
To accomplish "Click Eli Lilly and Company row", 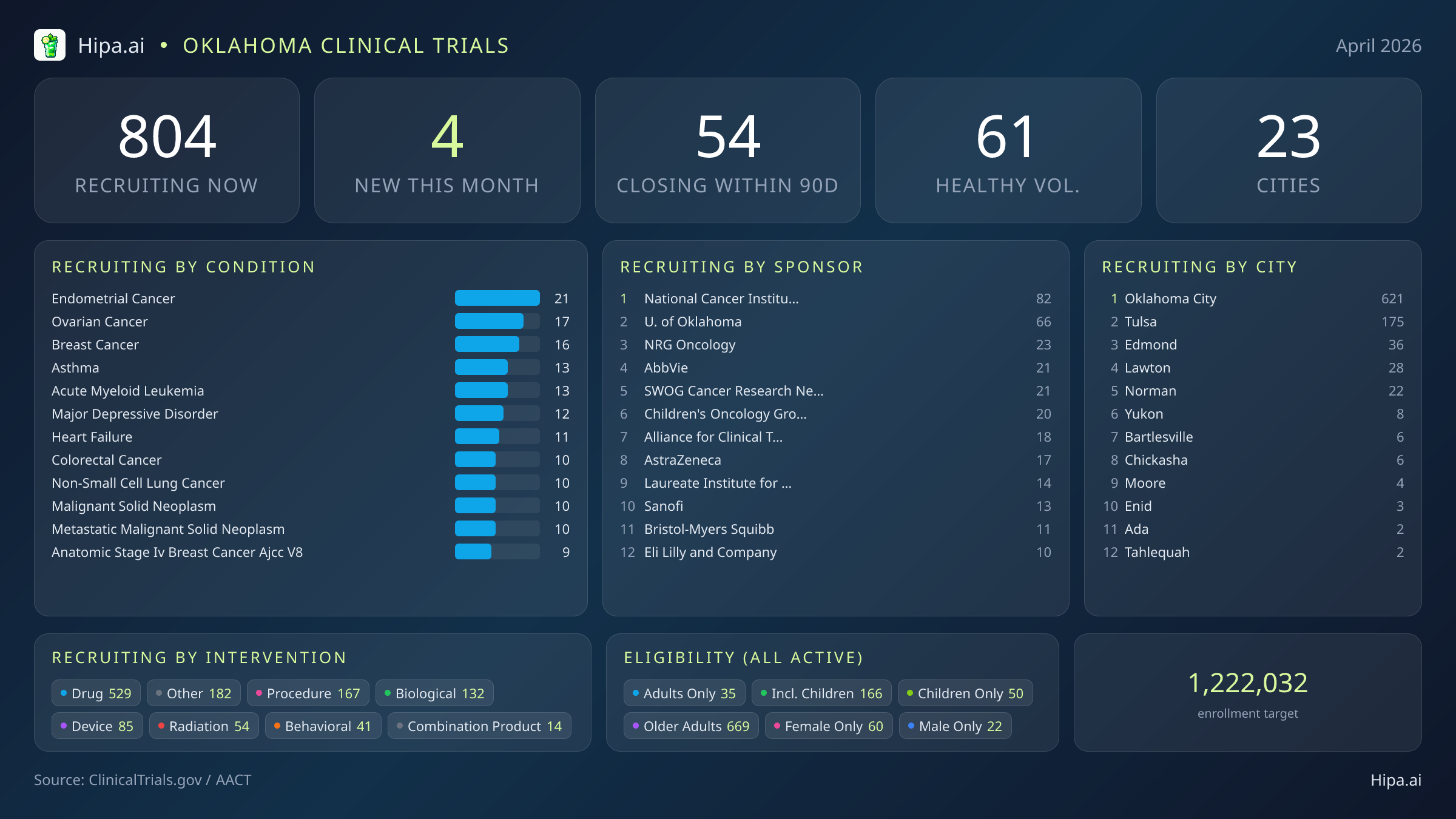I will (835, 552).
